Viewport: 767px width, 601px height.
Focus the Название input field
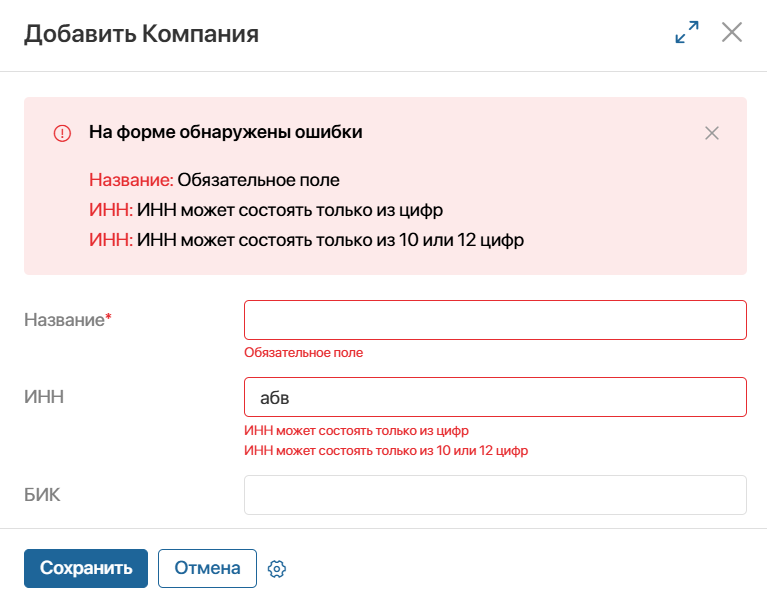tap(495, 320)
